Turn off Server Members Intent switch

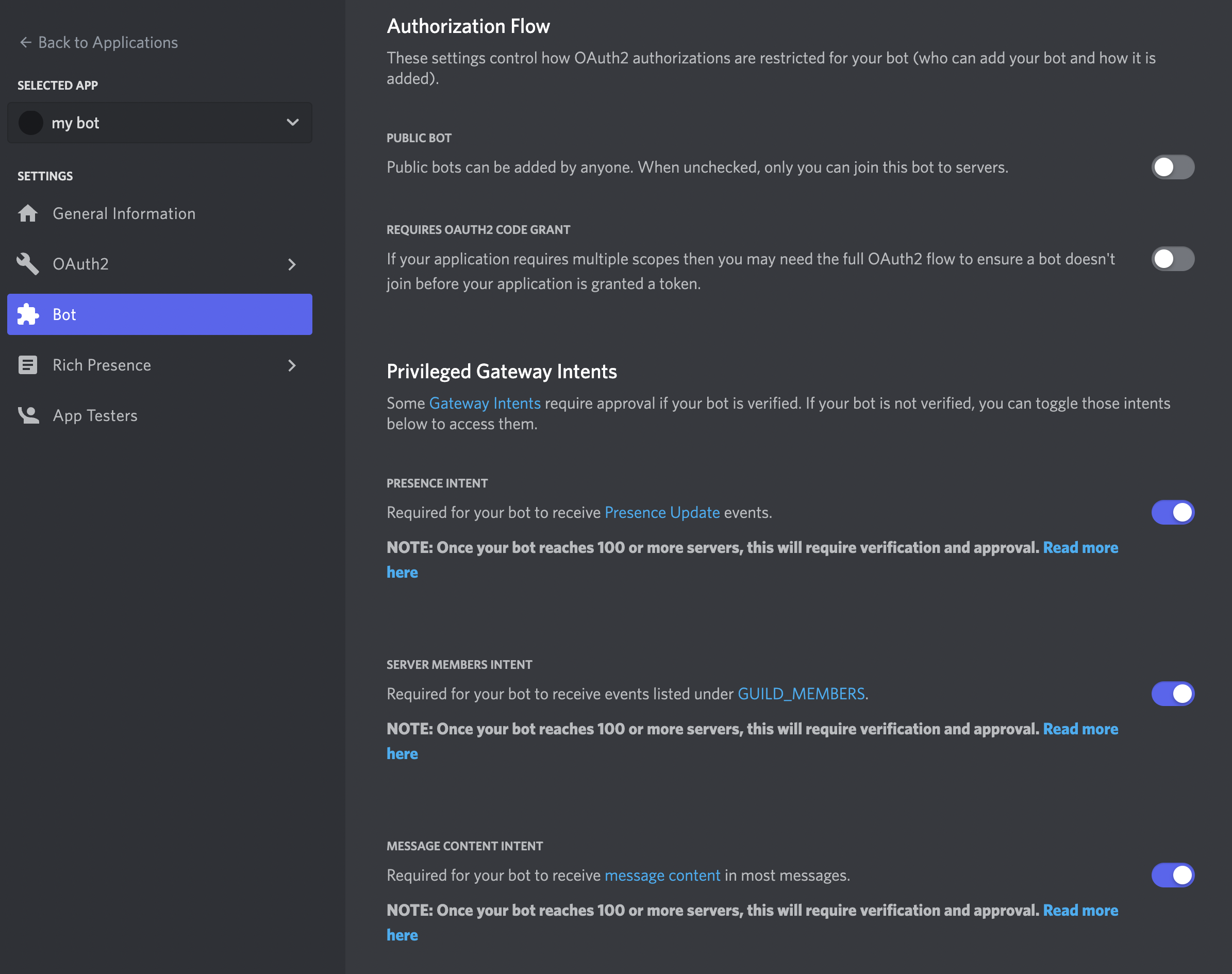1172,694
